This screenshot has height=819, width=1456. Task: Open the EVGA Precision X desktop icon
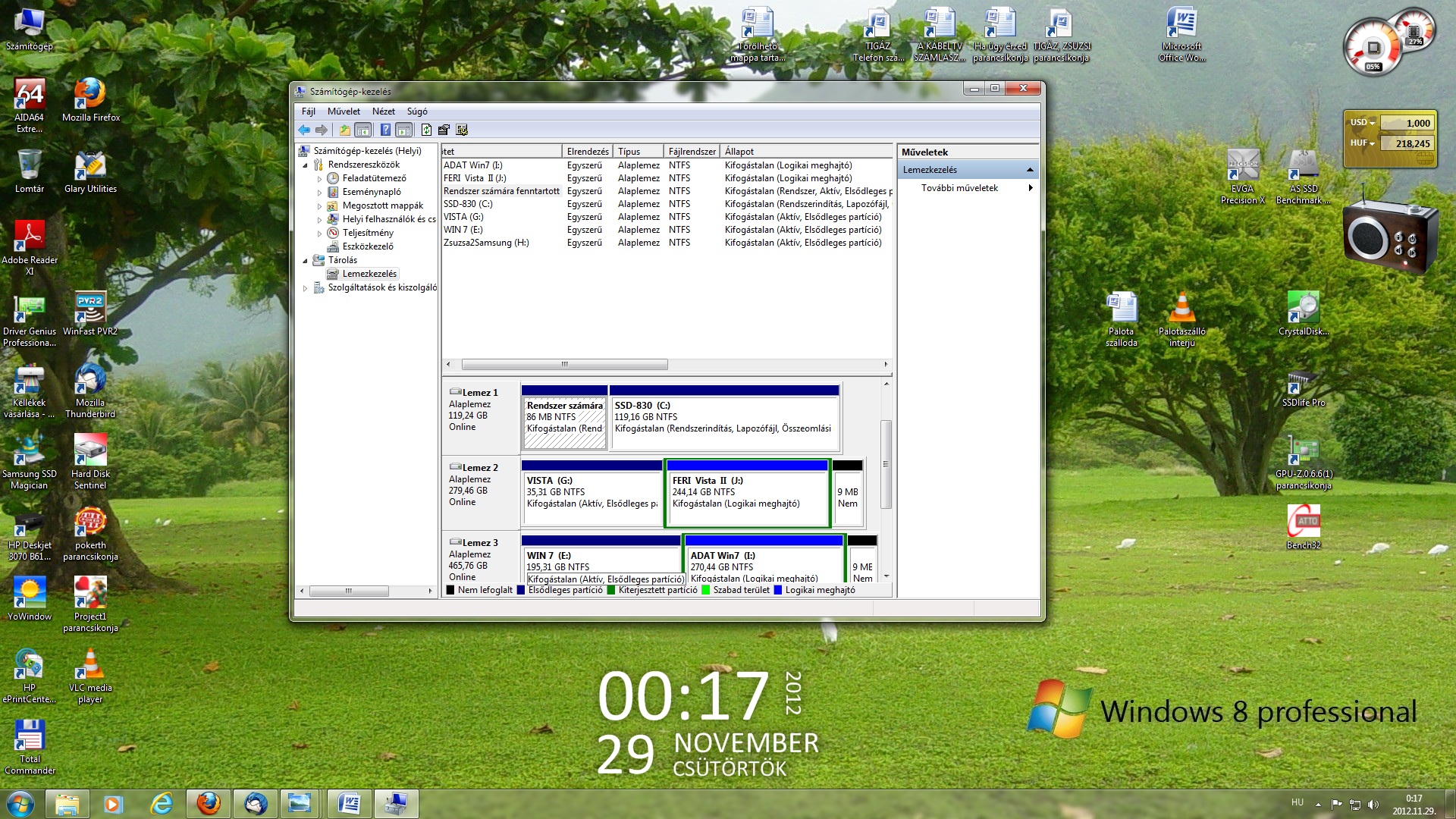tap(1243, 177)
